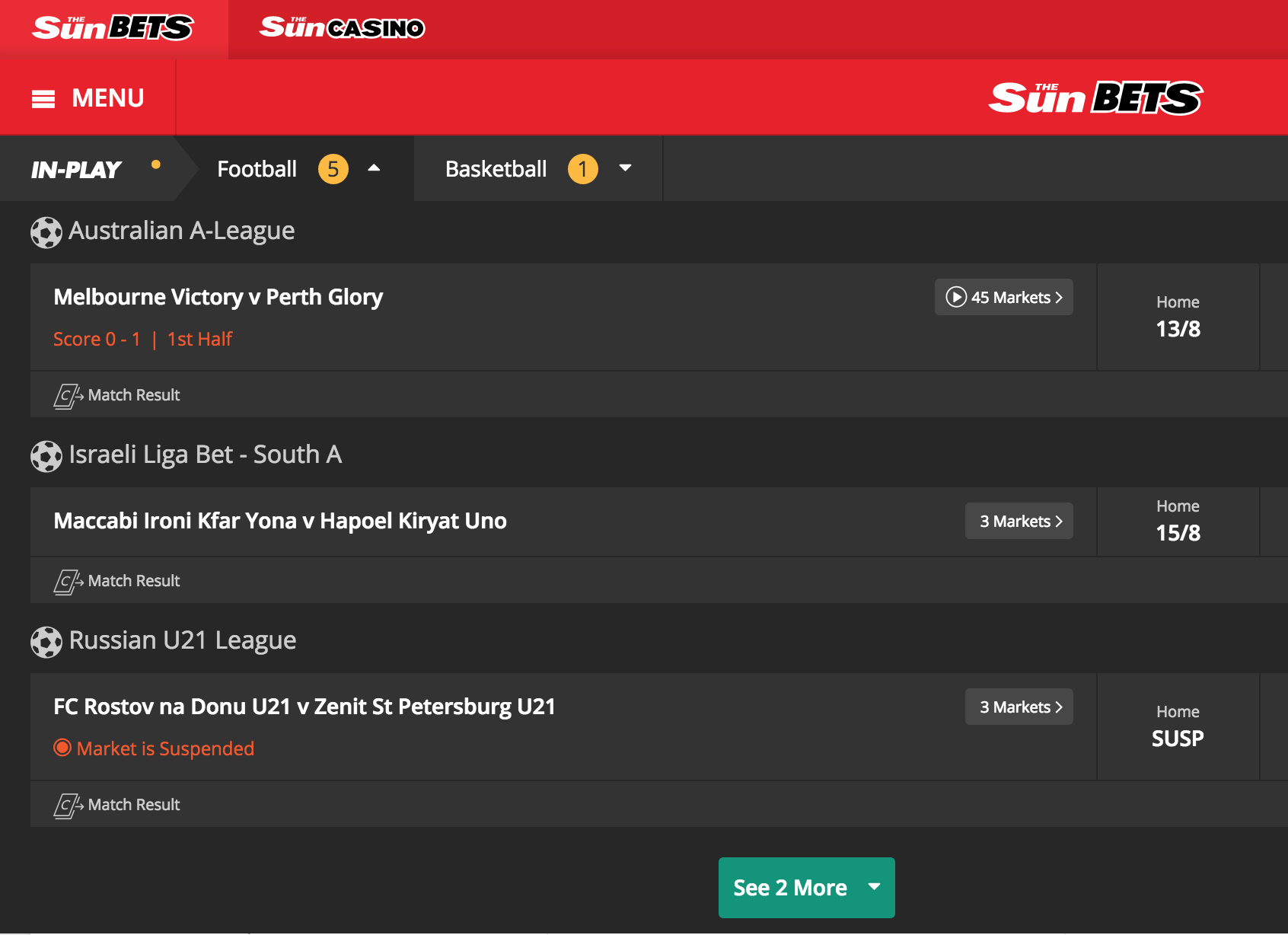
Task: Select the Football tab
Action: [257, 169]
